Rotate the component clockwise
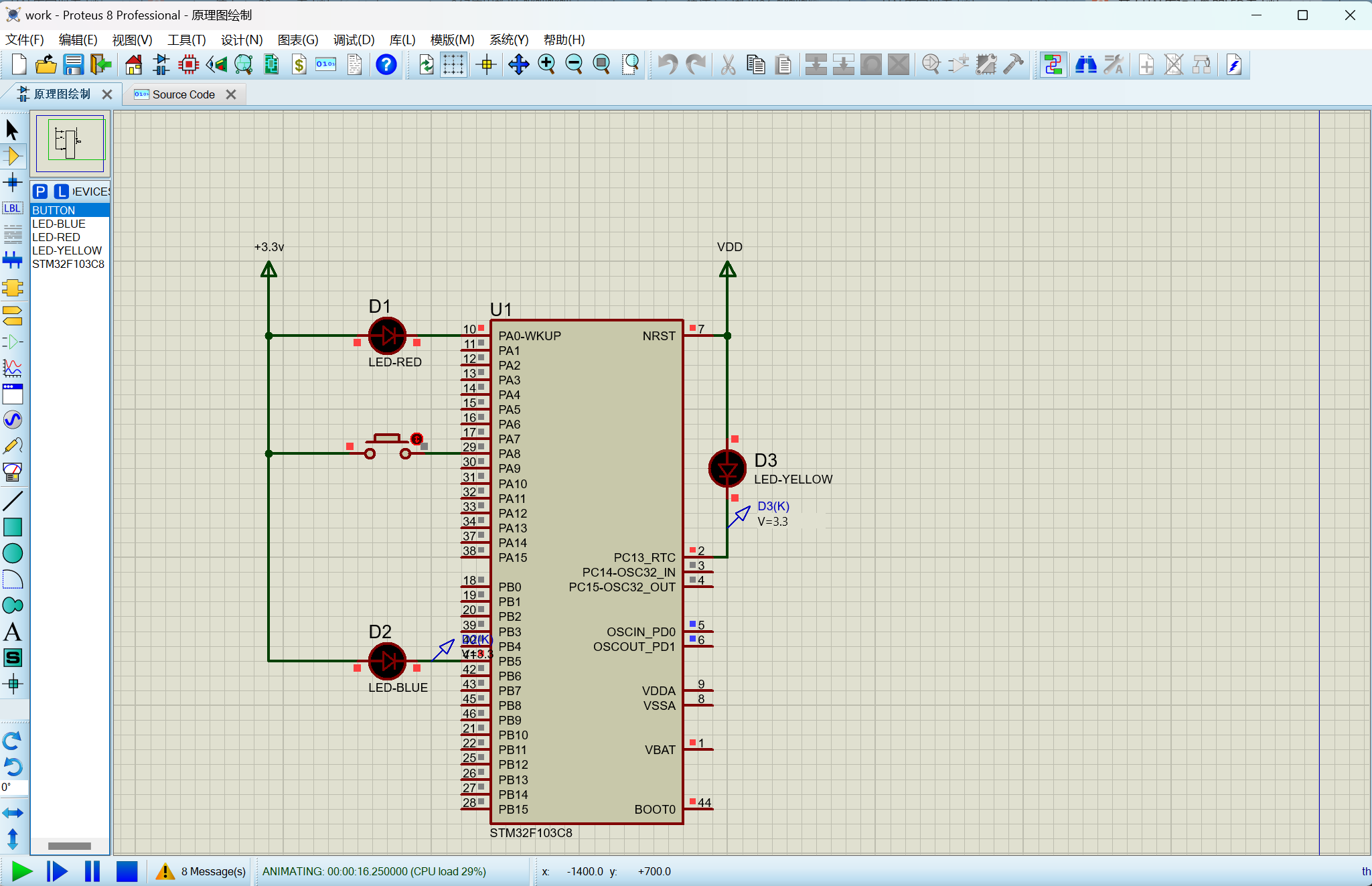 (x=13, y=740)
